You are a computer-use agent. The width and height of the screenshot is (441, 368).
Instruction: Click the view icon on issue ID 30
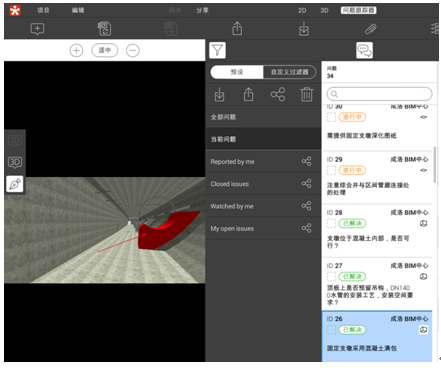point(424,117)
